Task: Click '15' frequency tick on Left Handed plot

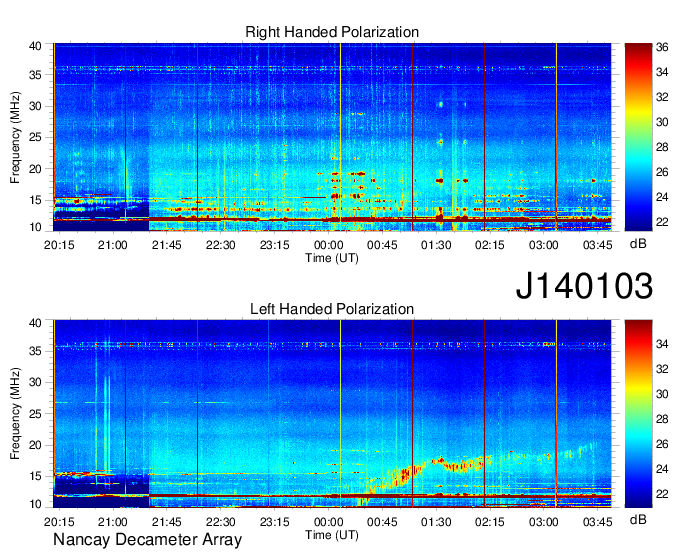Action: tap(36, 477)
